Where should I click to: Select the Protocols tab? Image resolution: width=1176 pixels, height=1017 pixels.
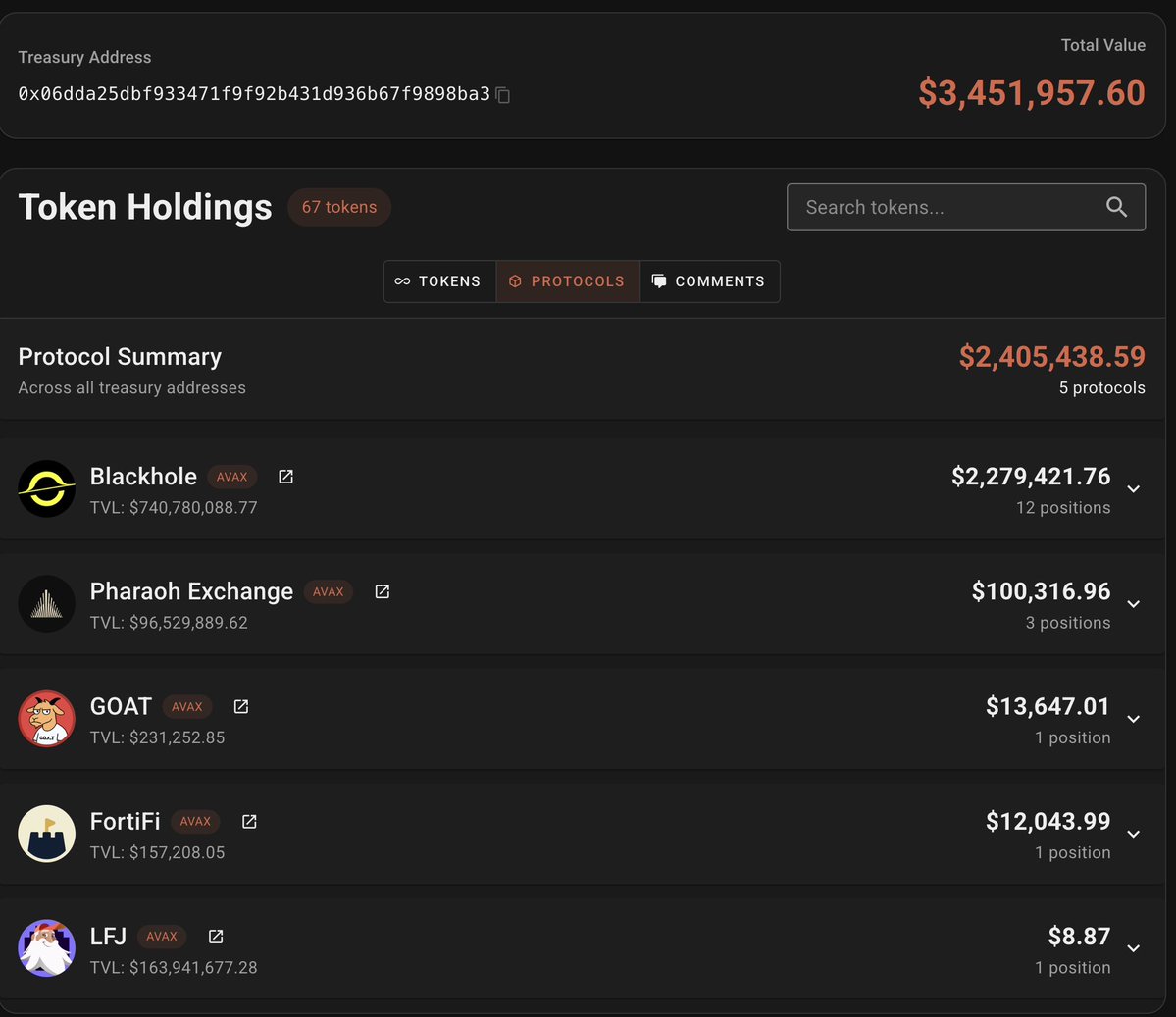568,281
